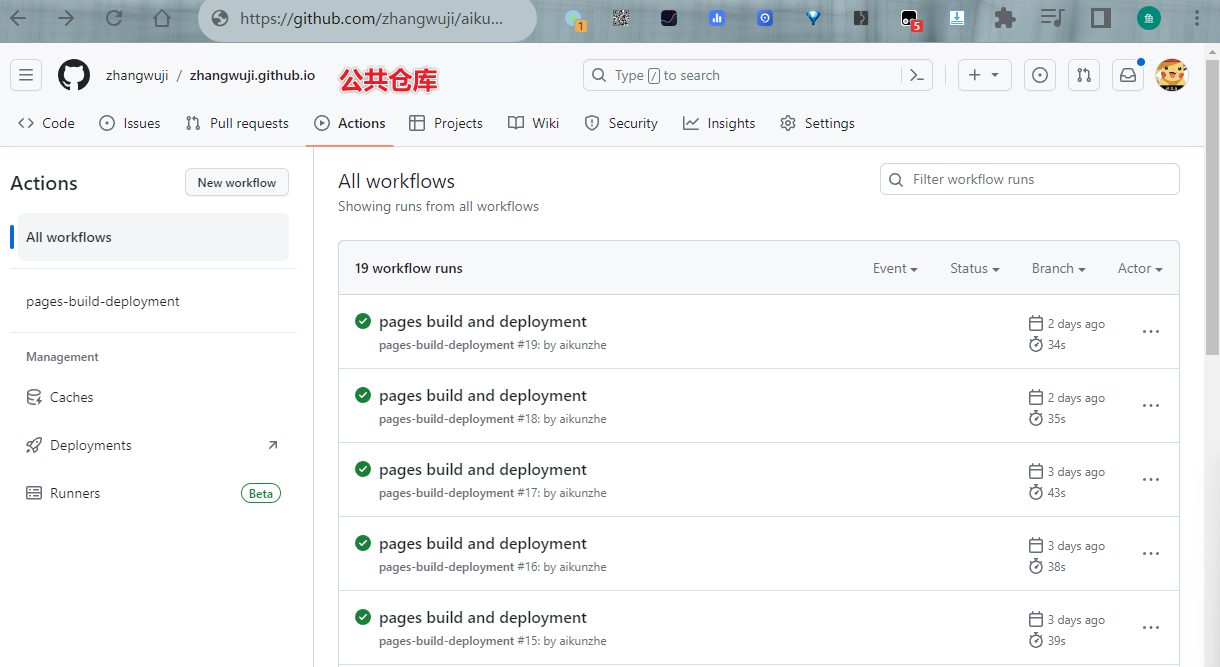Click the GitHub logo icon
The image size is (1220, 667).
[74, 75]
